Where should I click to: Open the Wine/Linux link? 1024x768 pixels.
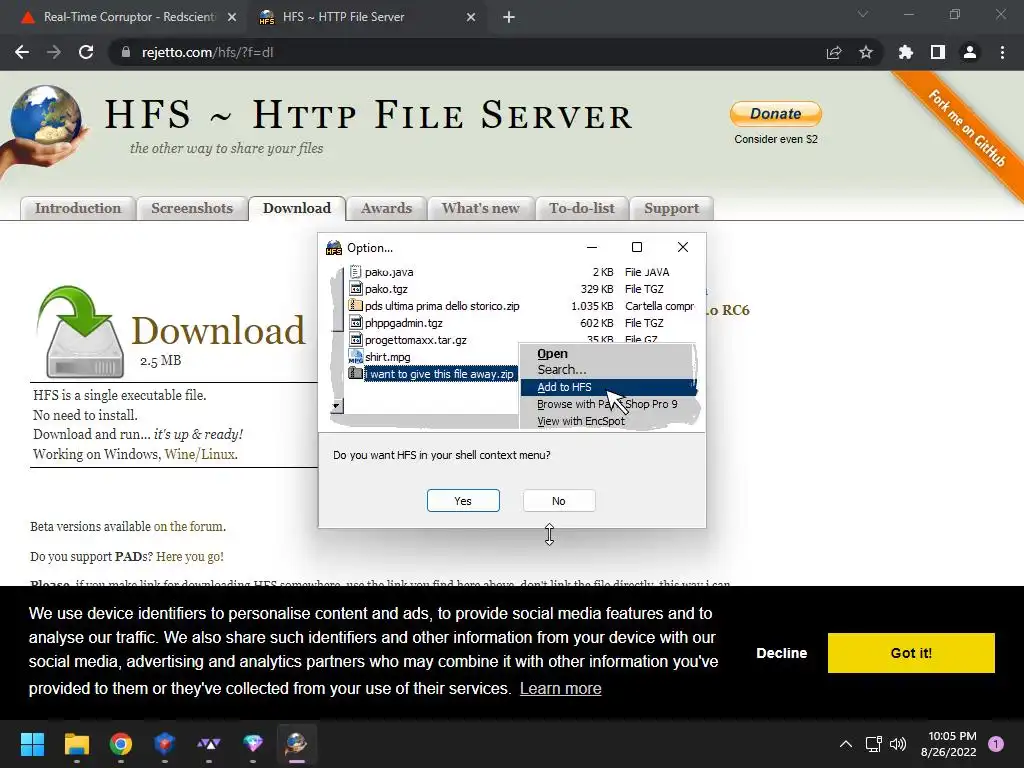click(200, 454)
